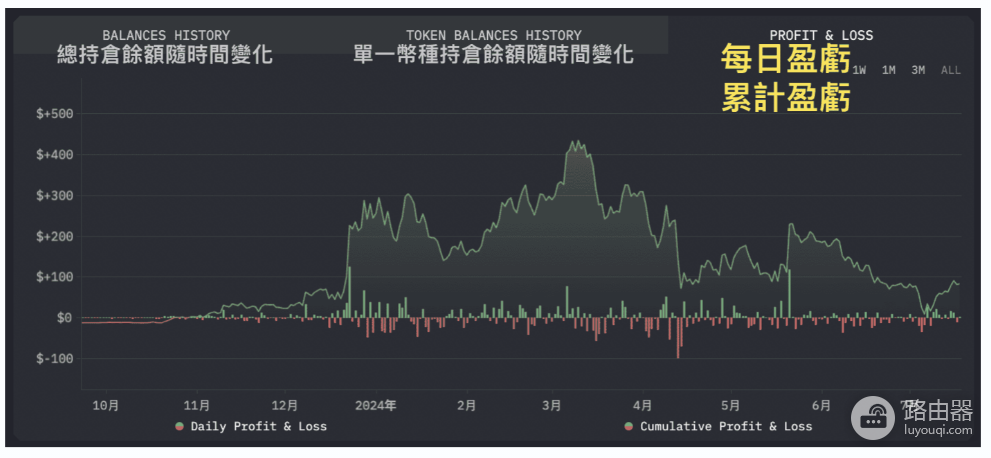The height and width of the screenshot is (458, 991).
Task: Click the 12月 date label
Action: (x=284, y=405)
